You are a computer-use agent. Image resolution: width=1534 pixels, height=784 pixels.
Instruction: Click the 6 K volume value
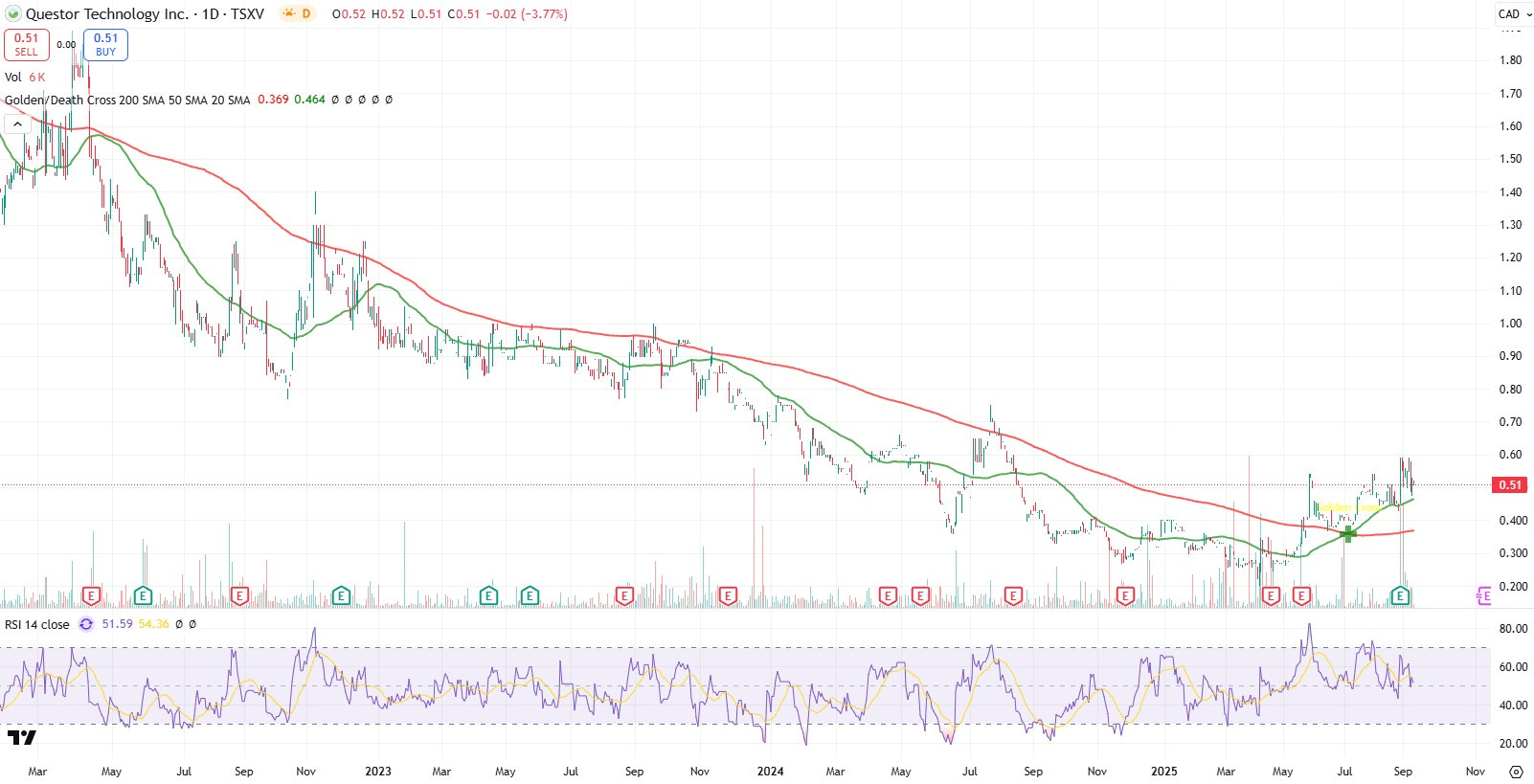coord(36,77)
